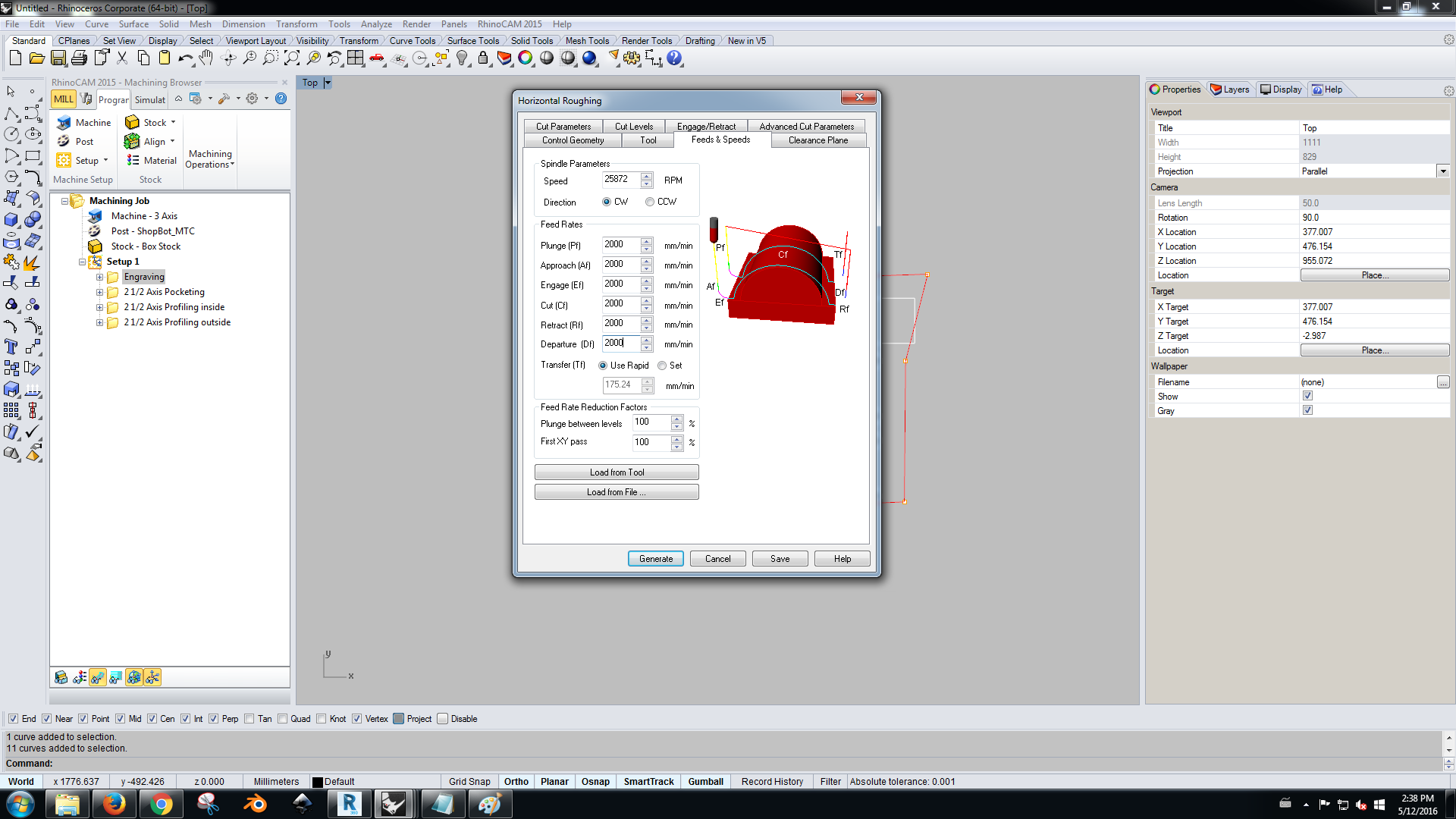Open the Machining Operations dropdown

[x=210, y=159]
